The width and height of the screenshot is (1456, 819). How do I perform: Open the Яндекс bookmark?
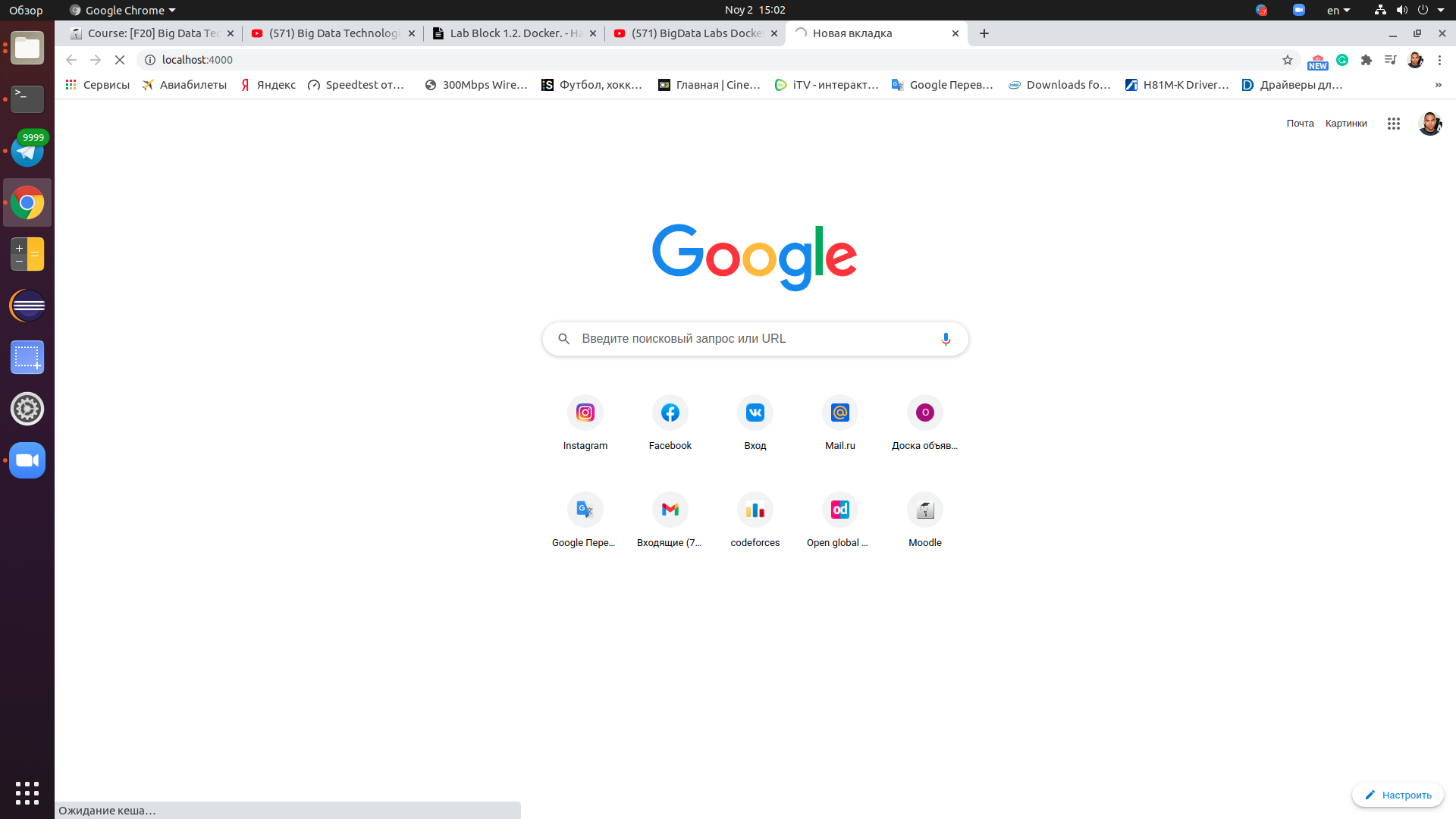[268, 85]
